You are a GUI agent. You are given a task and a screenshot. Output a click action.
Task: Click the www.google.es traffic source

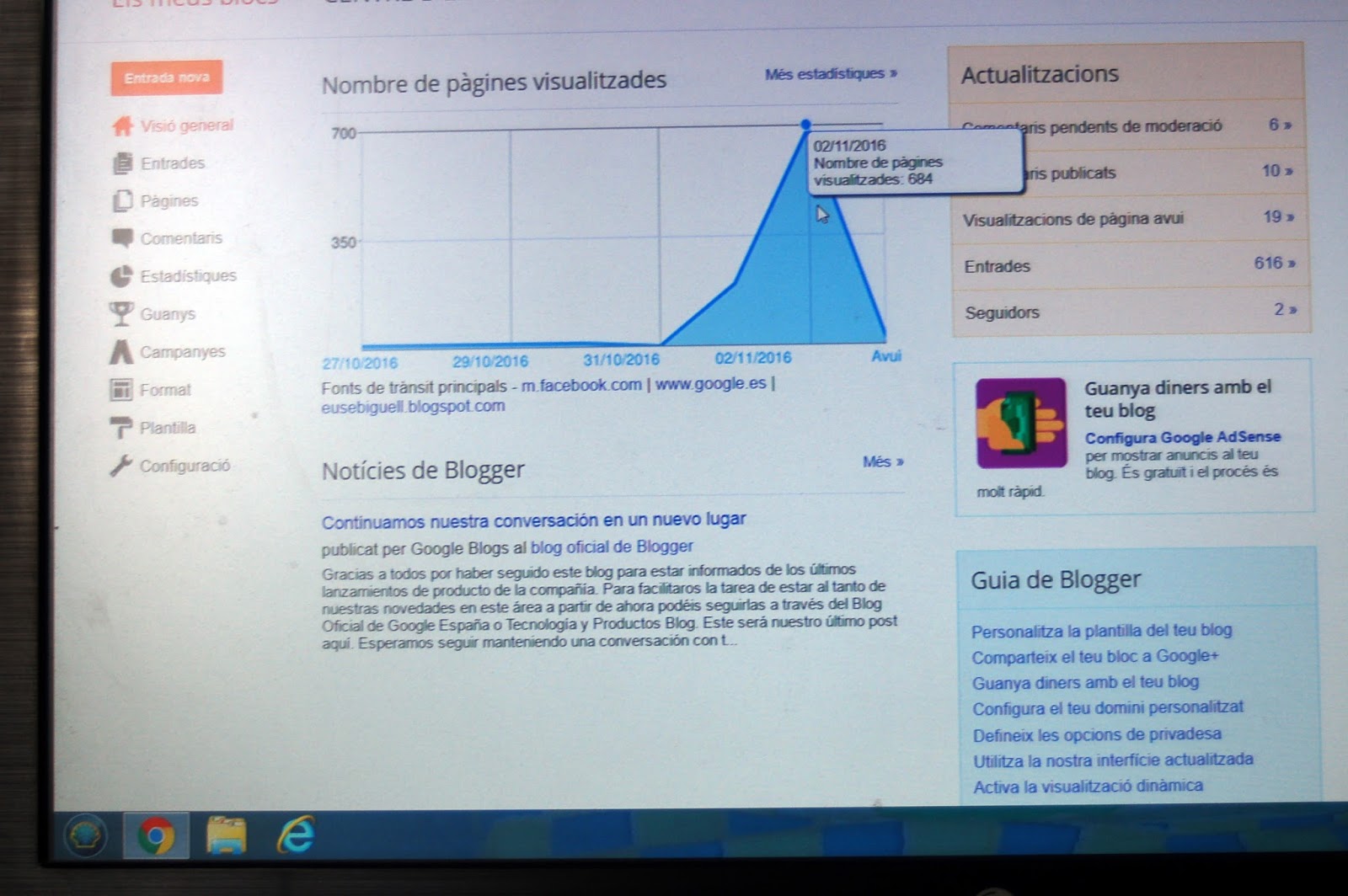point(711,384)
